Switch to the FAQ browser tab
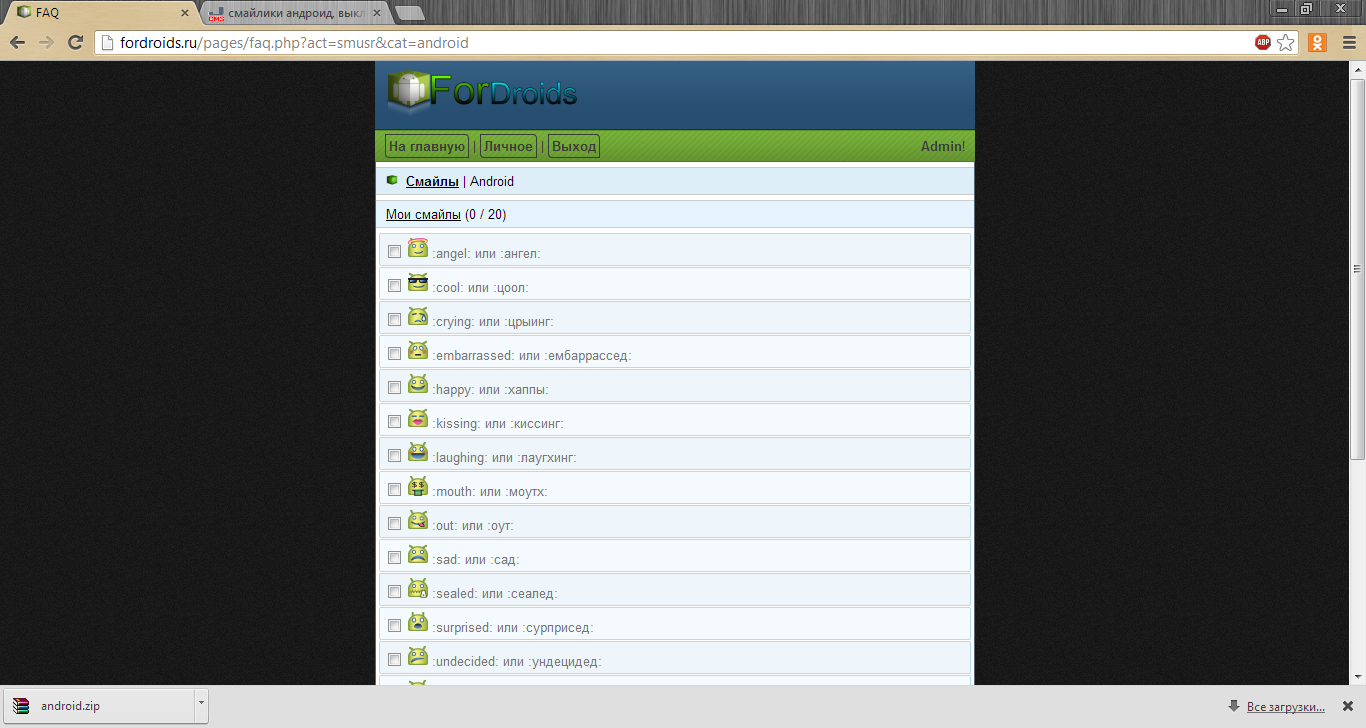Viewport: 1366px width, 728px height. (x=100, y=13)
